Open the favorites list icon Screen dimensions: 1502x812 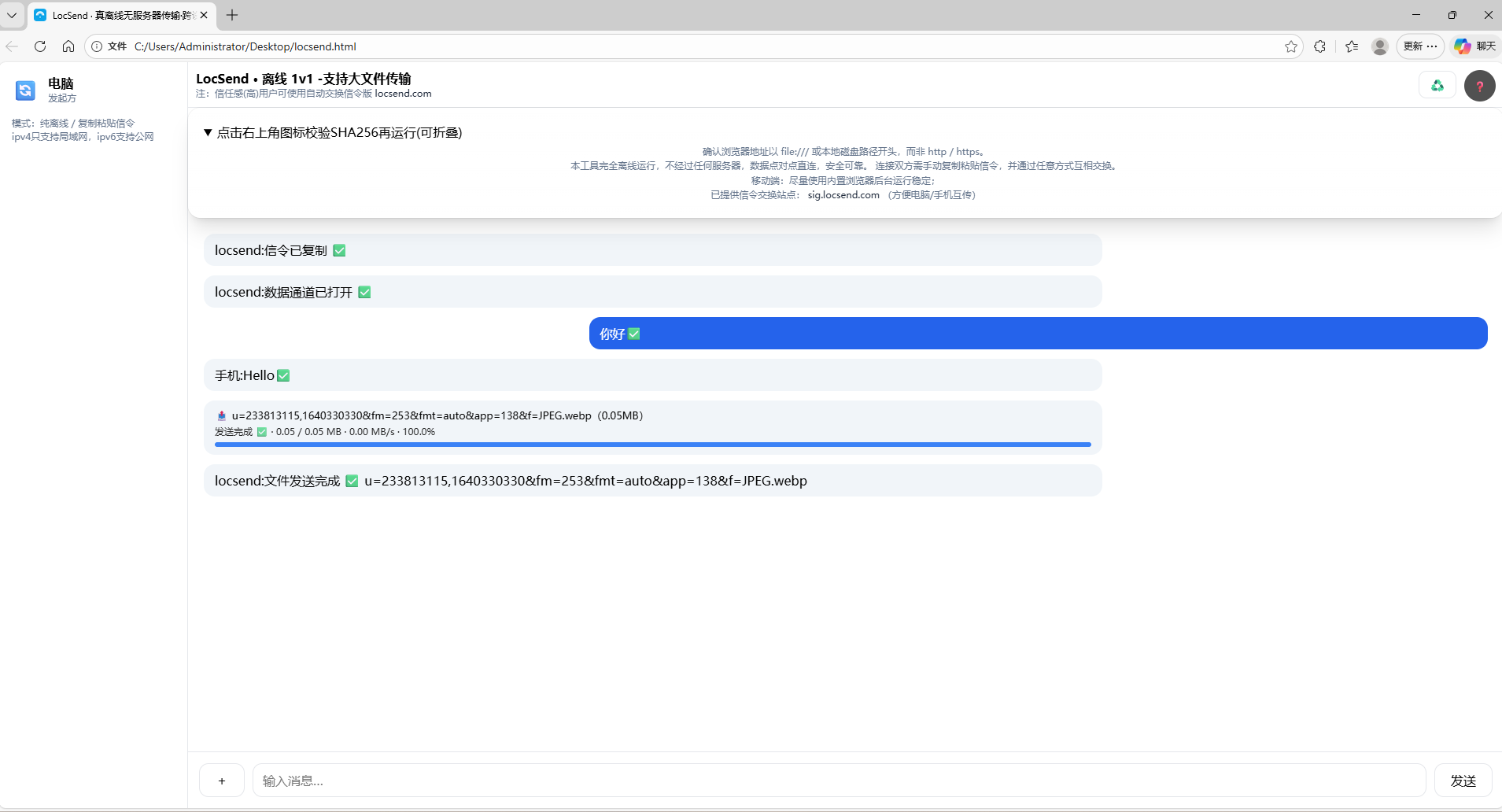1352,46
